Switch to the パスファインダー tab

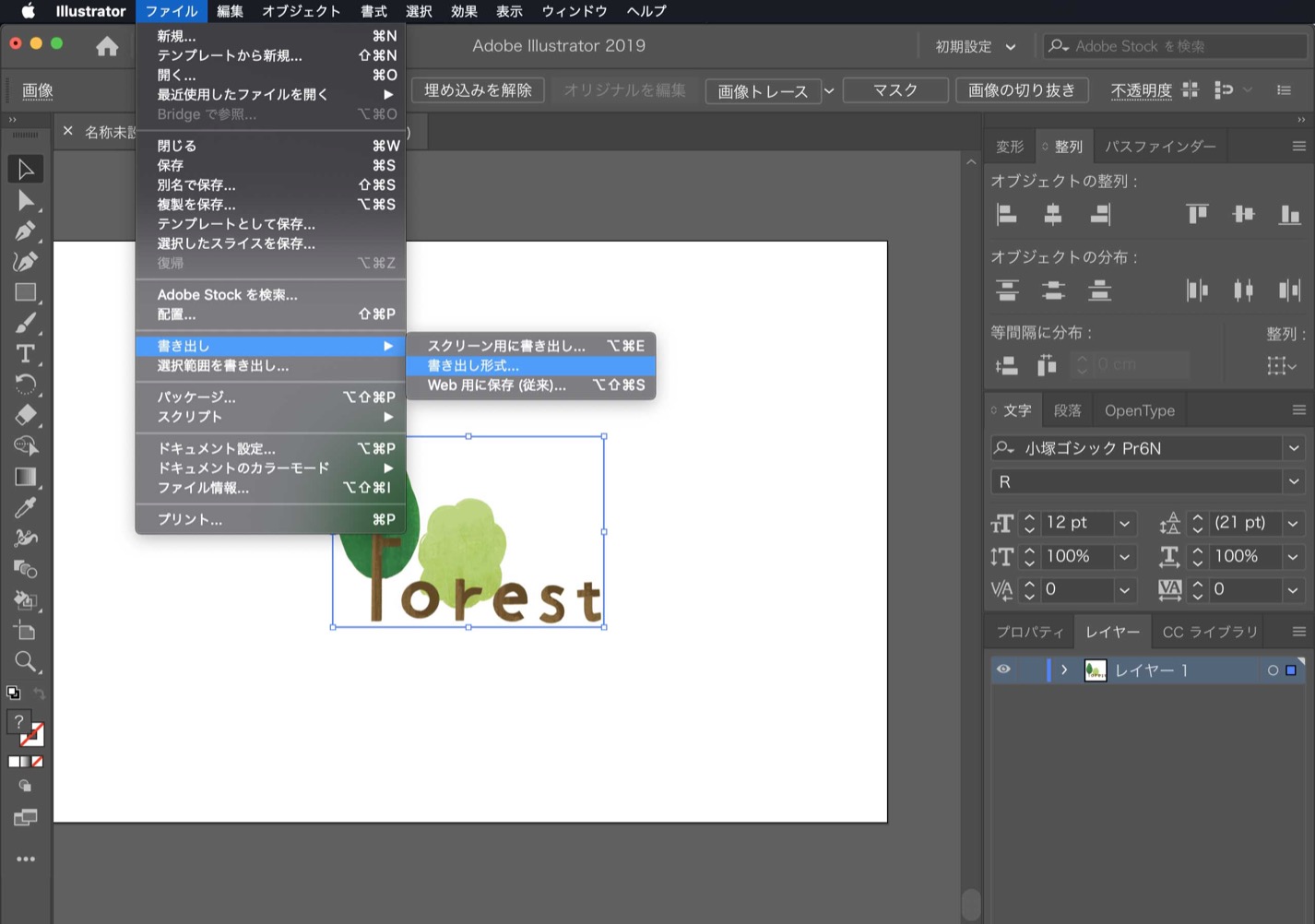pyautogui.click(x=1160, y=146)
